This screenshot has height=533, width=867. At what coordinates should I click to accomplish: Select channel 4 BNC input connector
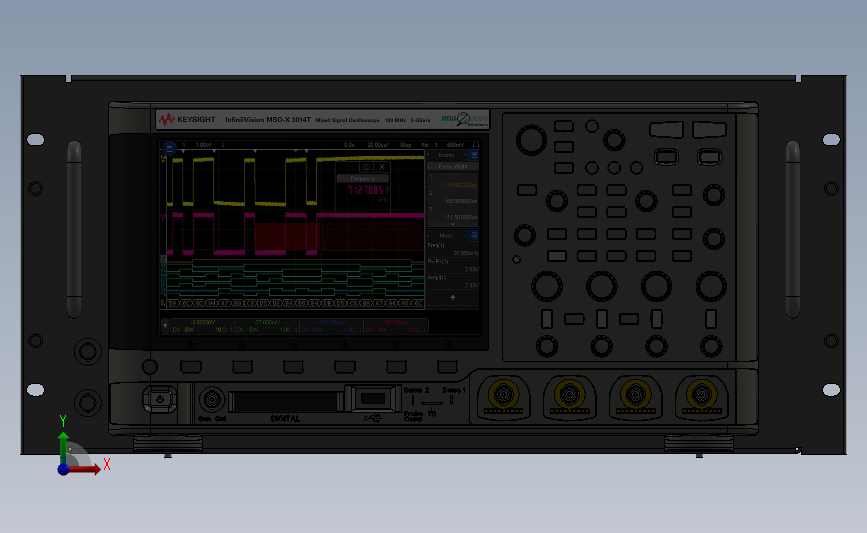click(x=701, y=394)
